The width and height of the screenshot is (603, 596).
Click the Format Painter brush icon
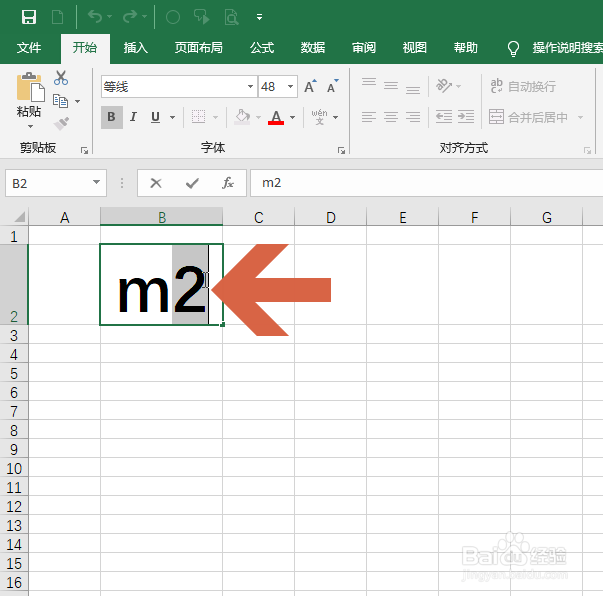[61, 124]
